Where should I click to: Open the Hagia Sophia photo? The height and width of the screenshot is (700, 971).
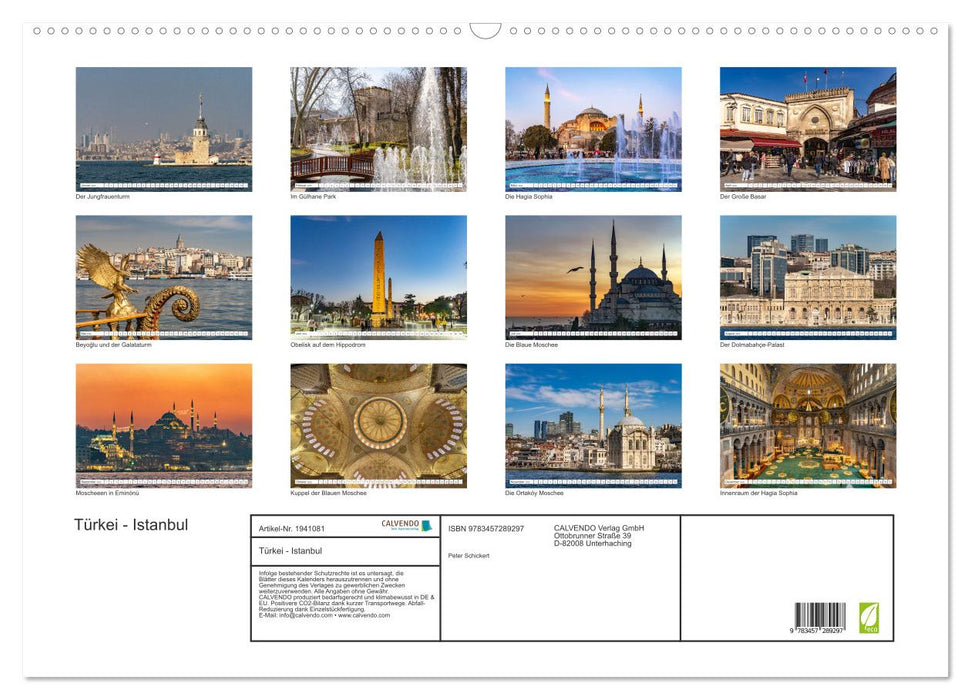point(593,127)
